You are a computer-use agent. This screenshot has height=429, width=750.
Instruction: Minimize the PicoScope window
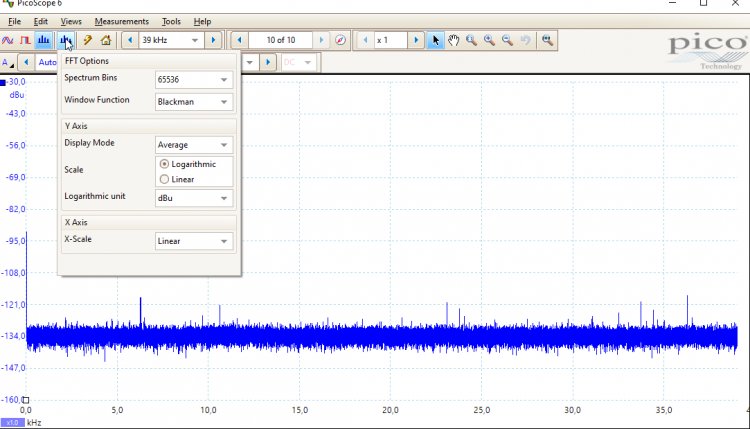[x=673, y=3]
